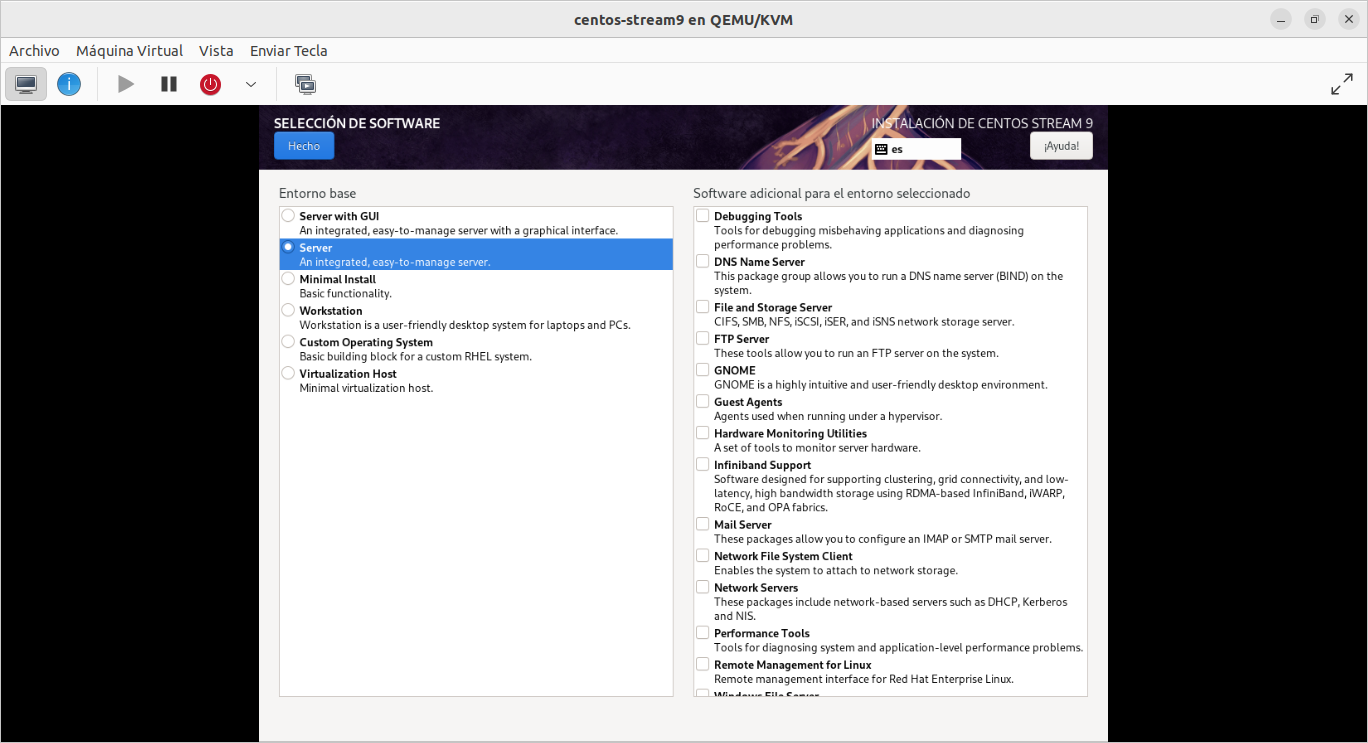1368x743 pixels.
Task: Tick the Infiniband Support checkbox
Action: click(703, 464)
